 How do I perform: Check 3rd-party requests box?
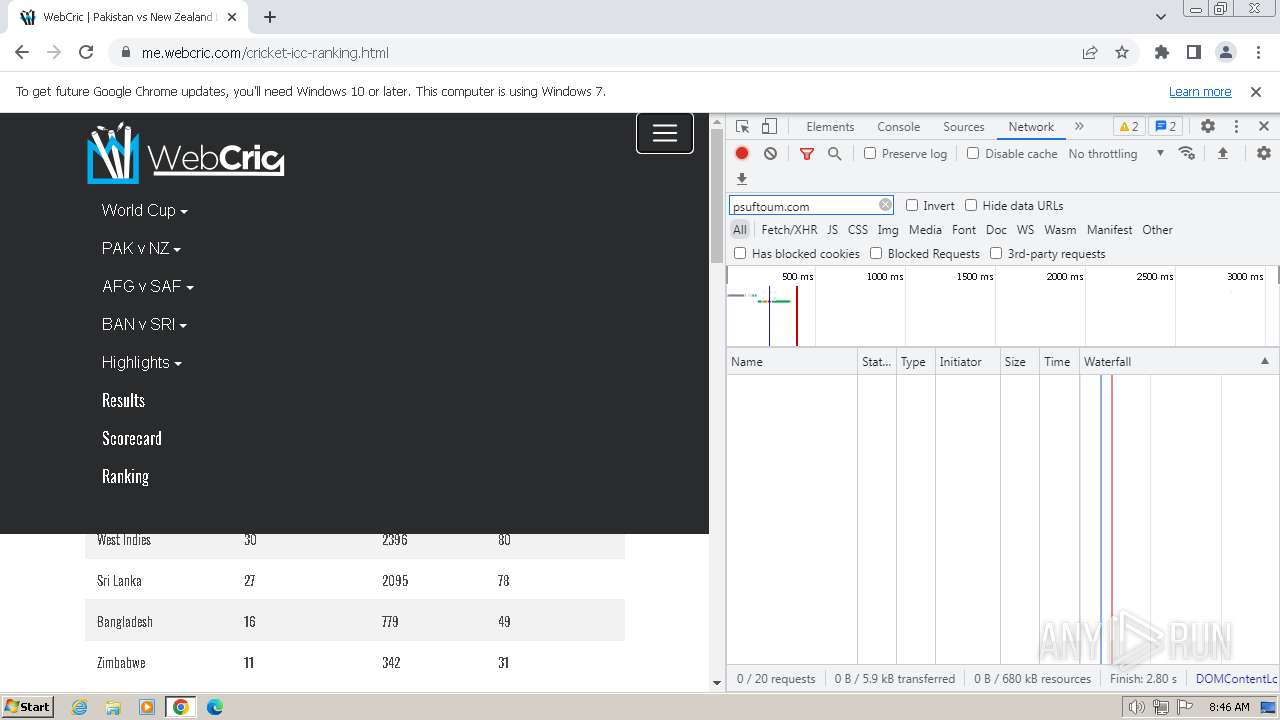996,253
